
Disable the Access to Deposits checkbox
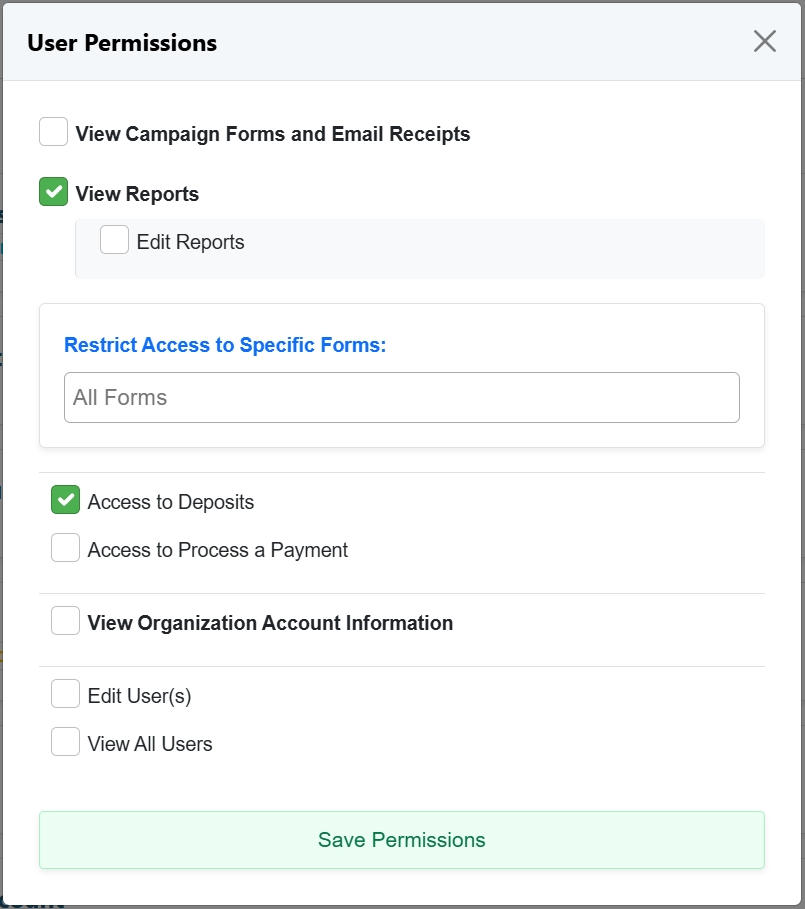(65, 500)
